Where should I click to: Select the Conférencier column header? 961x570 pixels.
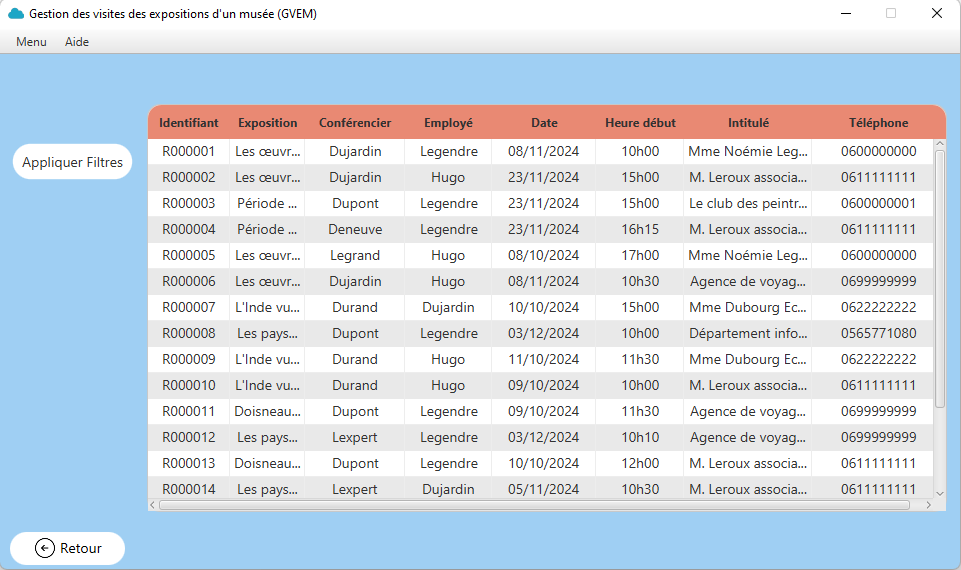[355, 123]
